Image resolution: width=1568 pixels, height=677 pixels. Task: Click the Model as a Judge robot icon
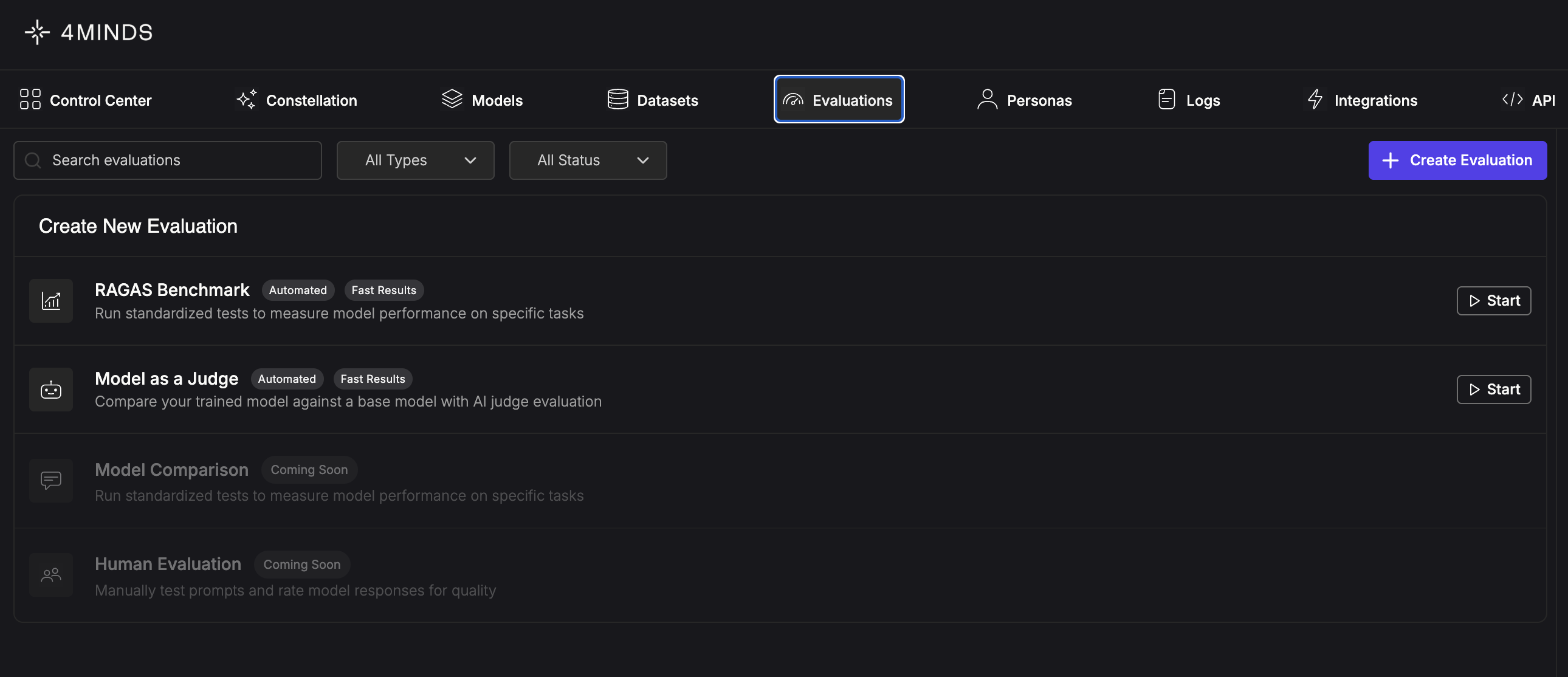[x=51, y=390]
